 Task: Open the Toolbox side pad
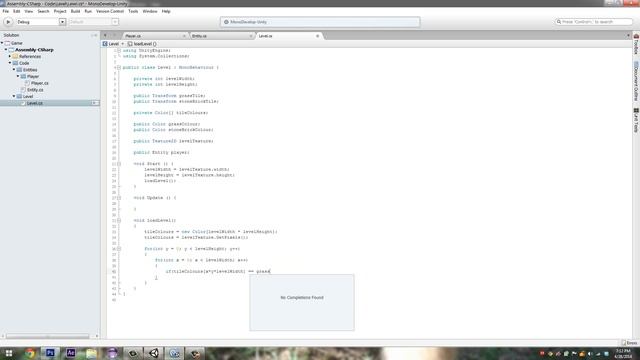click(x=636, y=45)
